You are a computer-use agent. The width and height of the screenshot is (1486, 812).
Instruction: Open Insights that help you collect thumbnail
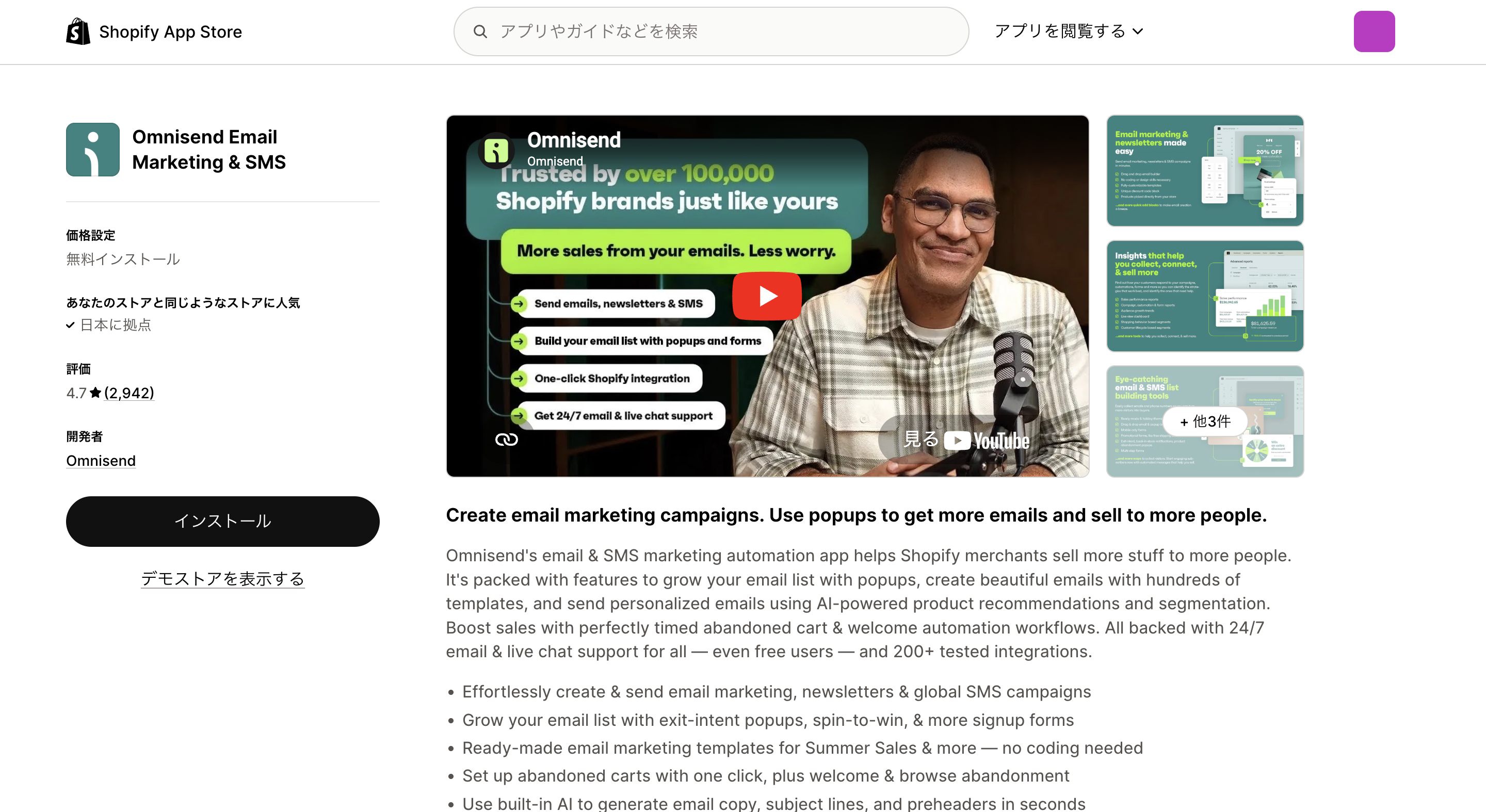tap(1204, 296)
